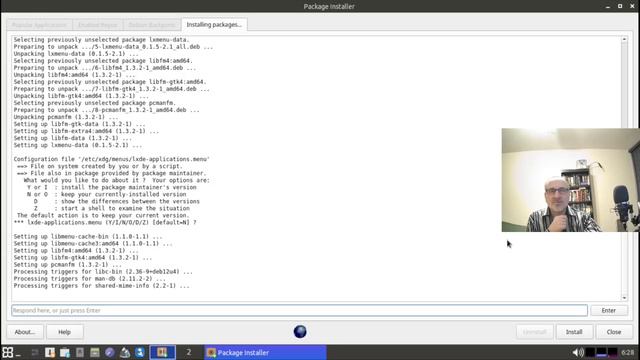Click the About... button
The image size is (640, 360).
[x=25, y=332]
